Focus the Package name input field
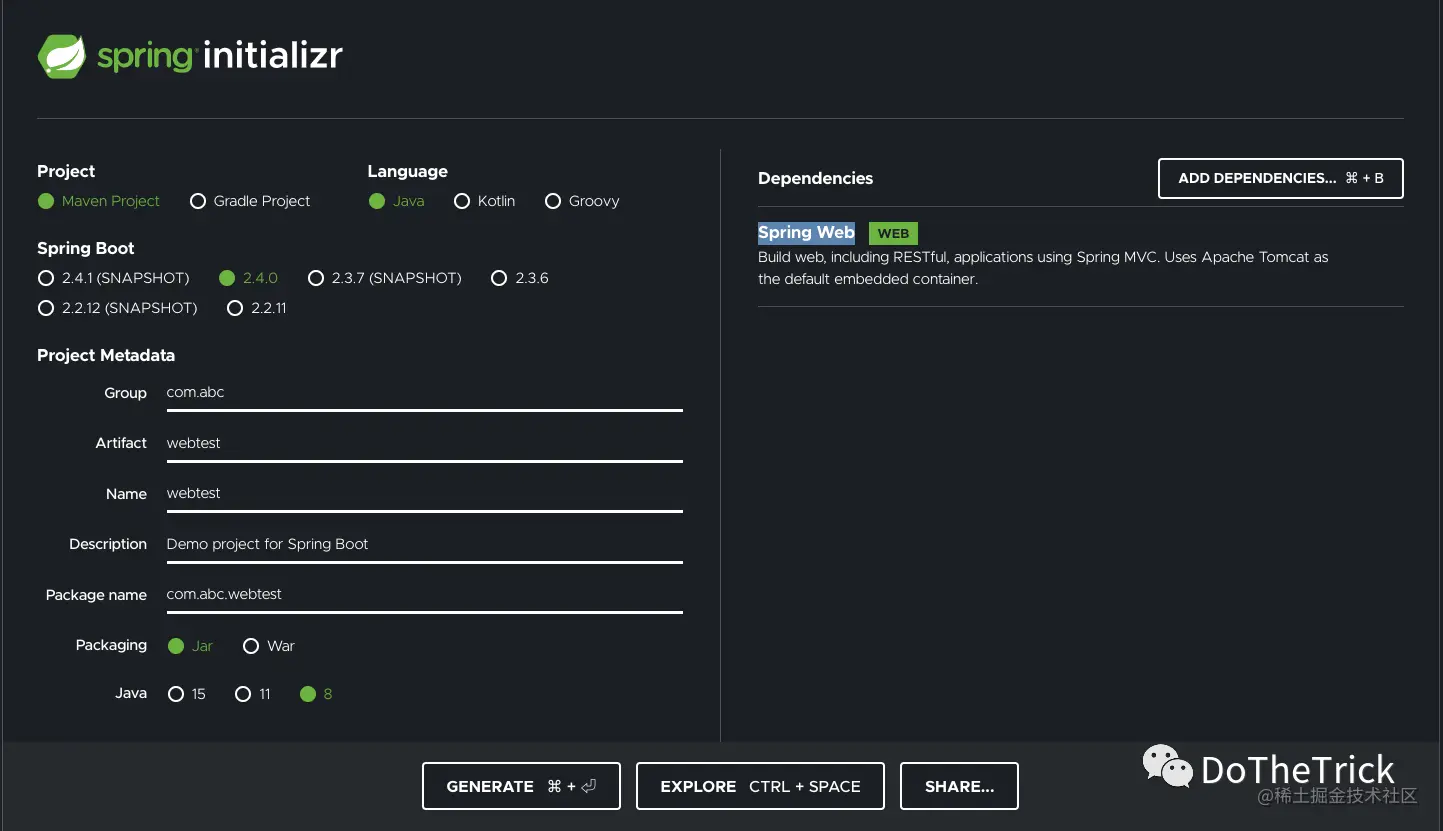Screen dimensions: 1443x831 424,595
